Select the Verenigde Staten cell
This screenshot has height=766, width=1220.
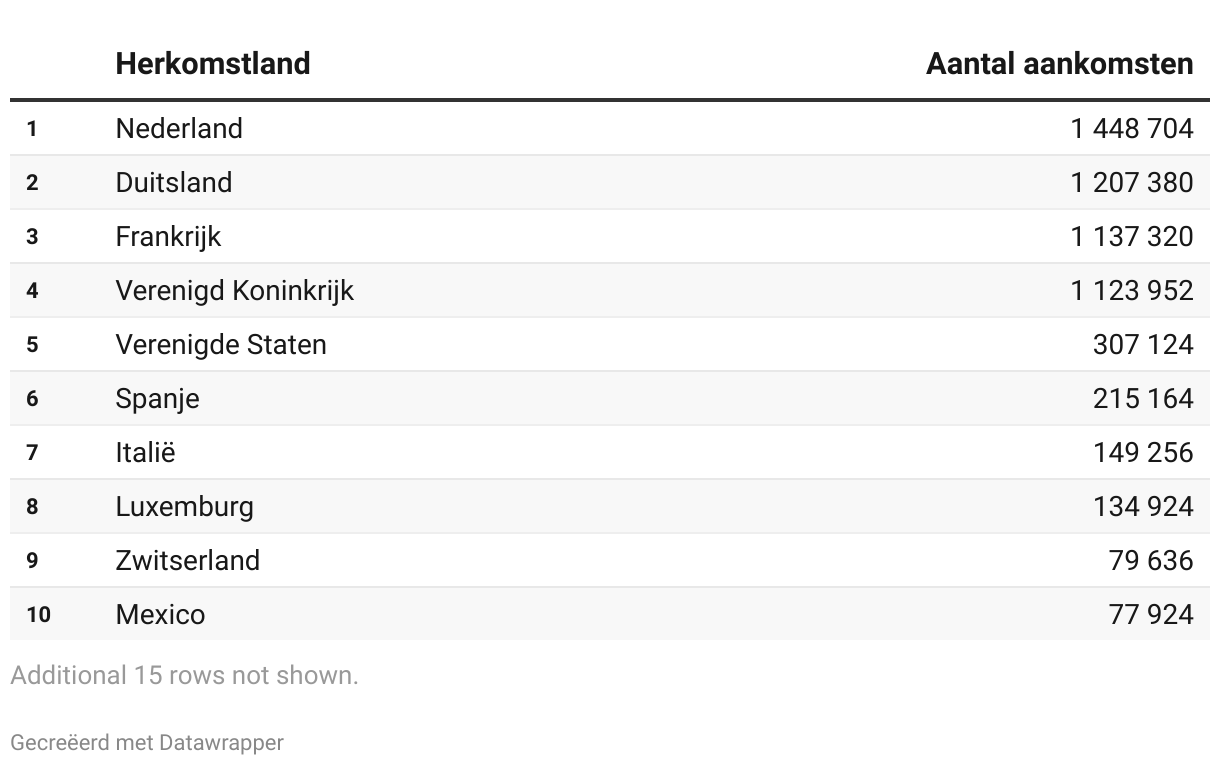[221, 345]
